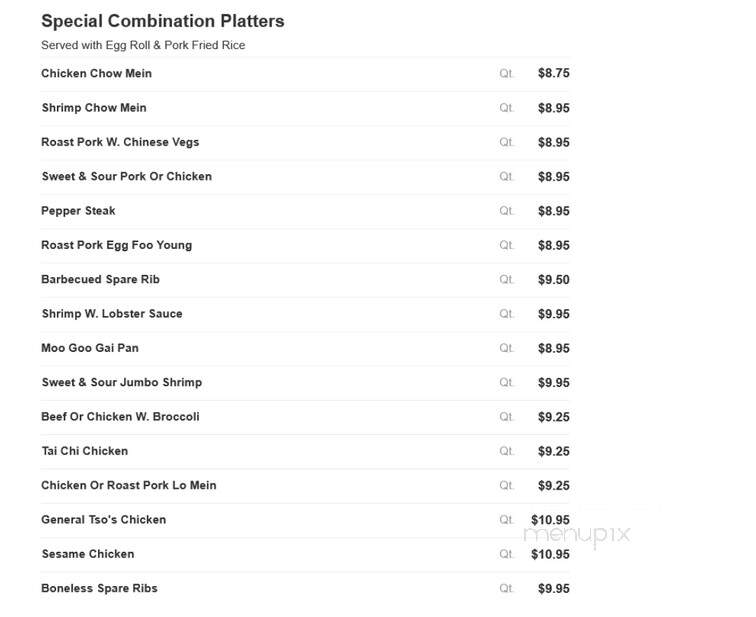This screenshot has width=756, height=617.
Task: Click the menupix watermark logo
Action: pos(577,535)
